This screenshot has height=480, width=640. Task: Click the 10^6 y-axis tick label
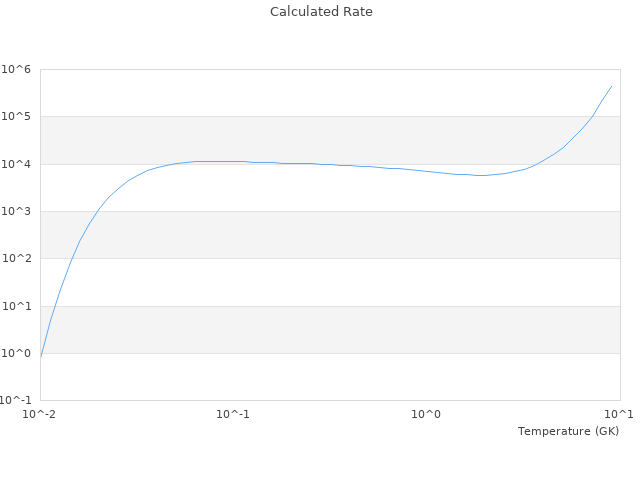click(x=17, y=69)
